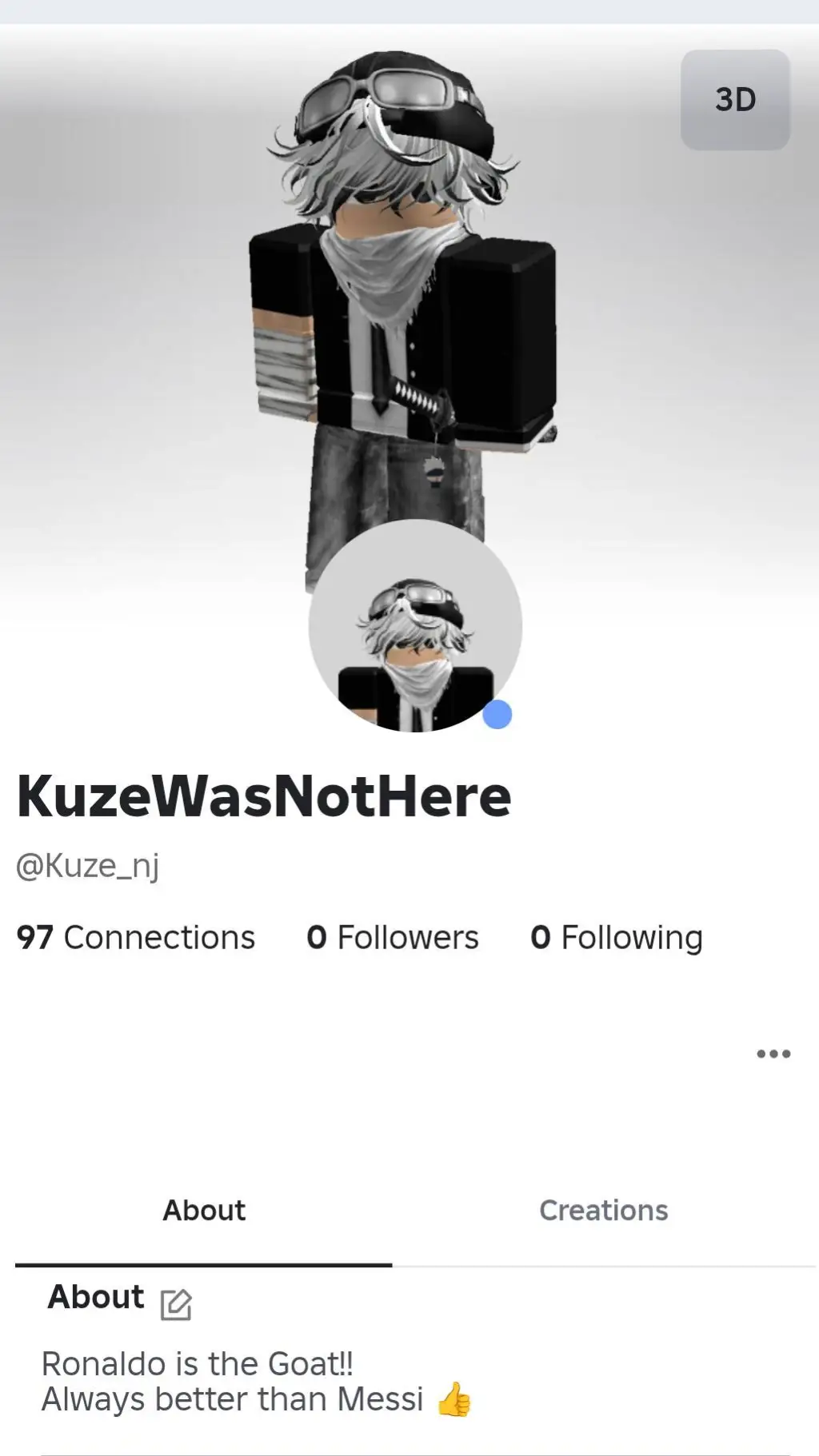This screenshot has height=1456, width=819.
Task: Tap the circular profile picture thumbnail
Action: click(x=415, y=625)
